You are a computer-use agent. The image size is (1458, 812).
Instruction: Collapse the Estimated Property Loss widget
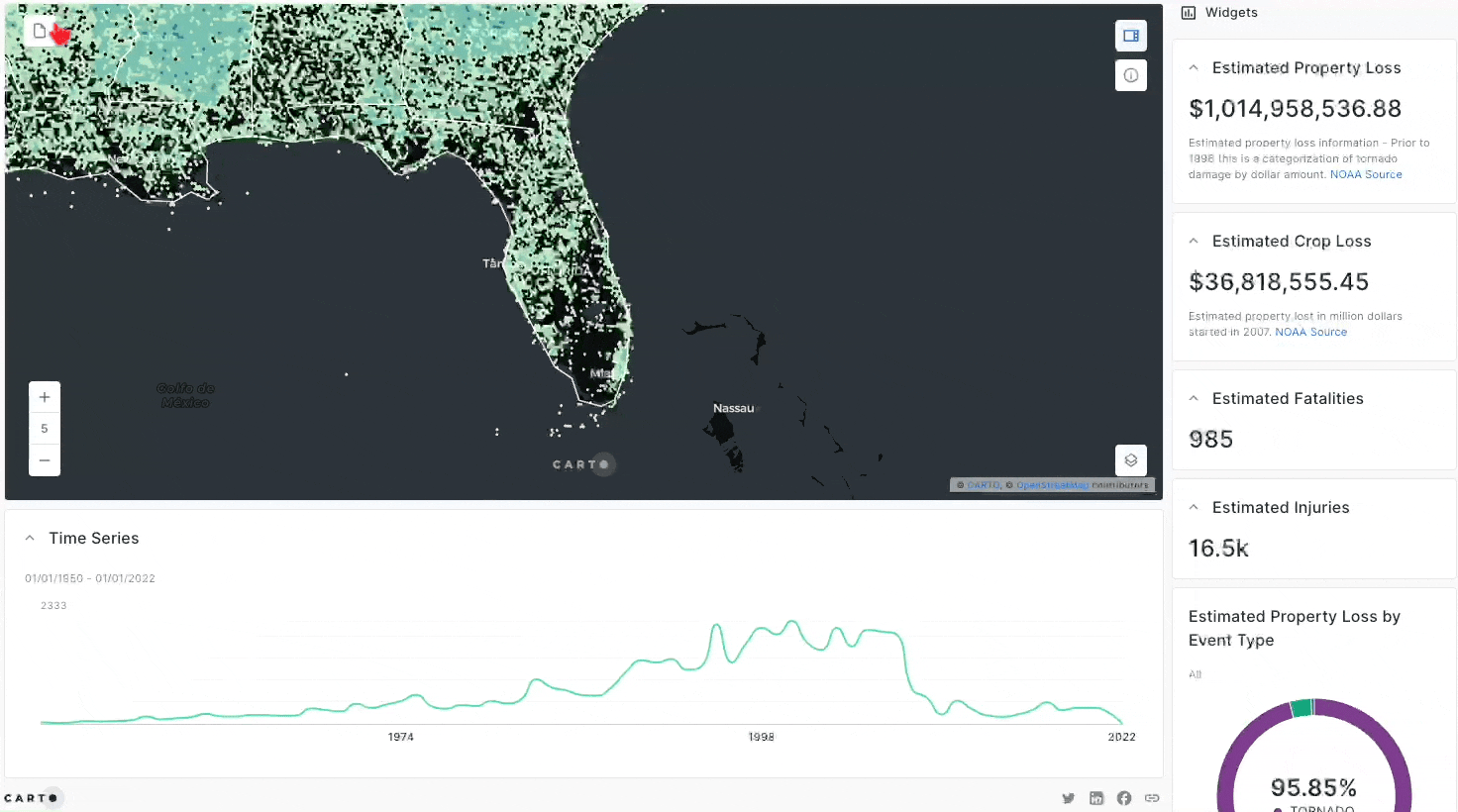(1194, 68)
